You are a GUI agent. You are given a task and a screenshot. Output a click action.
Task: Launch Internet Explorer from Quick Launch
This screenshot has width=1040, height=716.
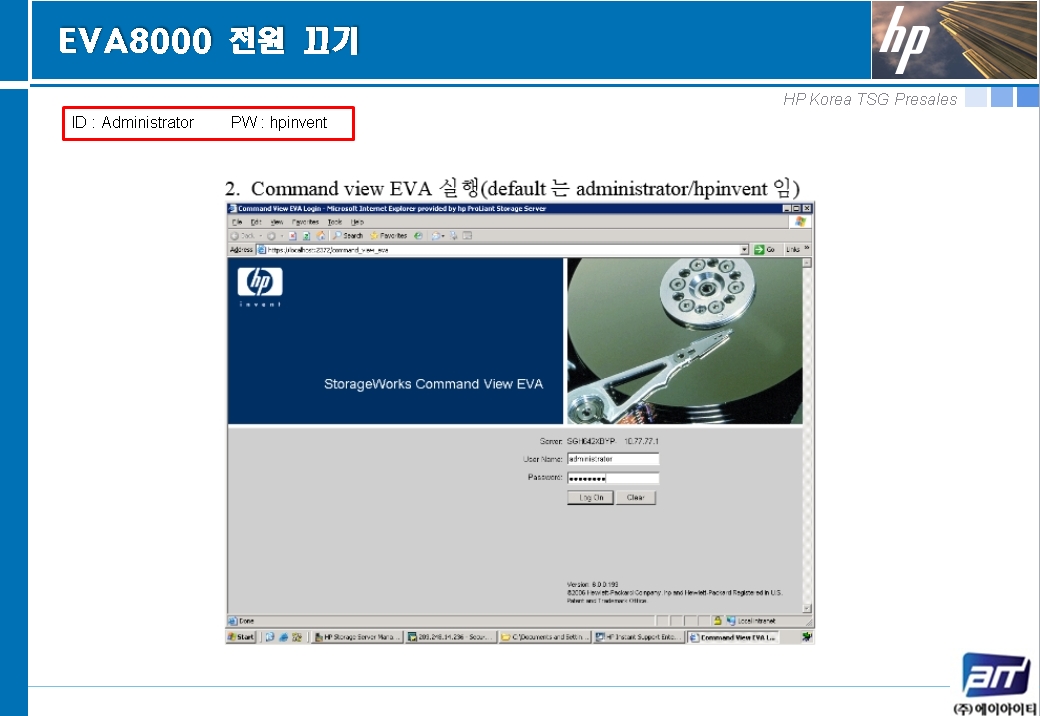coord(283,637)
